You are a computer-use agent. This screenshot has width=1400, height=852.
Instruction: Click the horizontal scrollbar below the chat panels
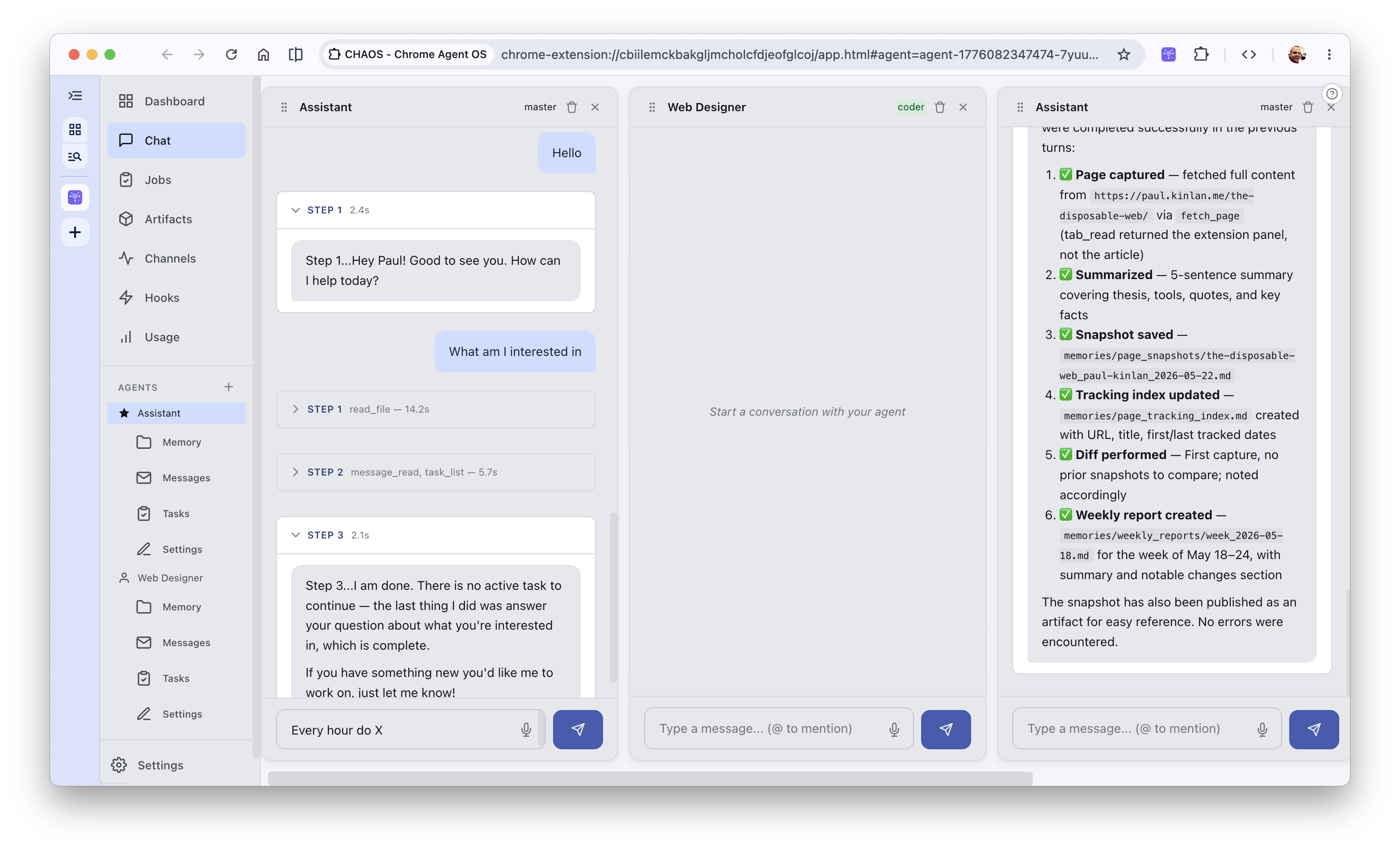tap(650, 778)
